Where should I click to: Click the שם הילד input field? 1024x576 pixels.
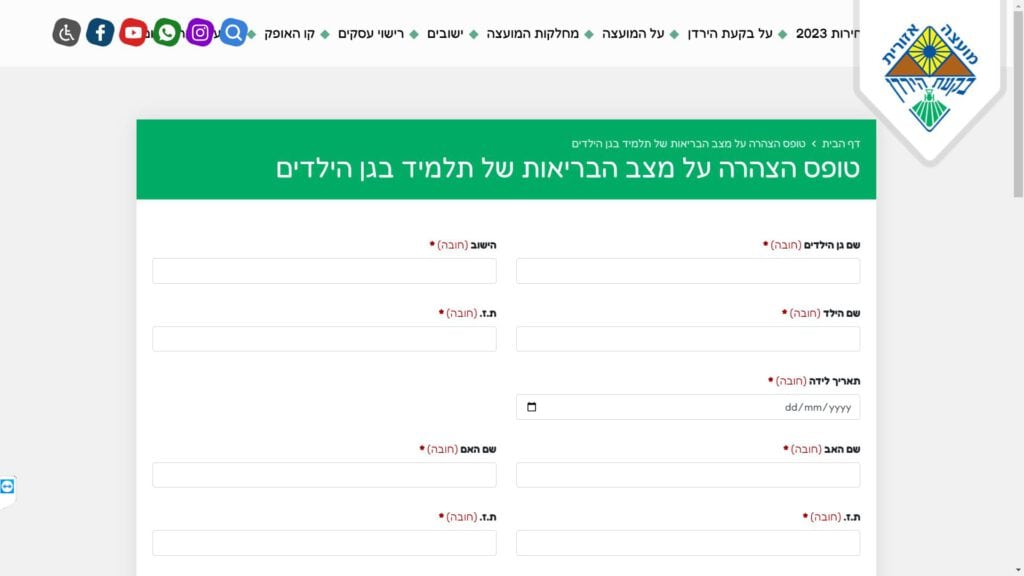tap(687, 339)
